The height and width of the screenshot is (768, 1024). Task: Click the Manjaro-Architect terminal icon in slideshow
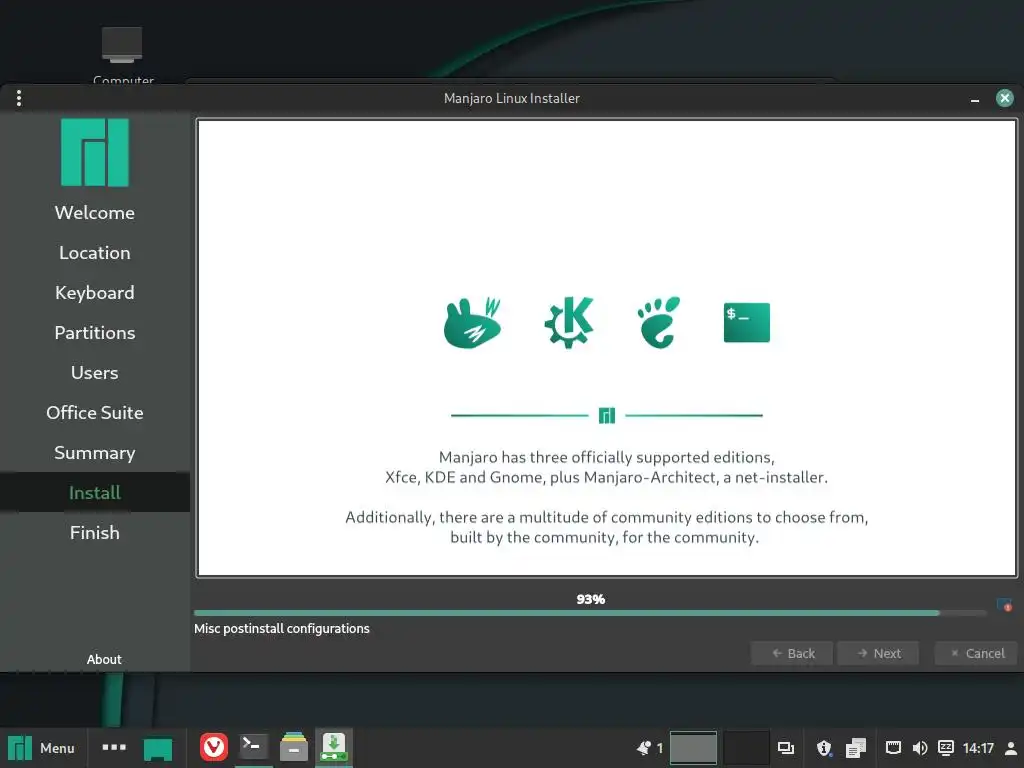[x=746, y=323]
